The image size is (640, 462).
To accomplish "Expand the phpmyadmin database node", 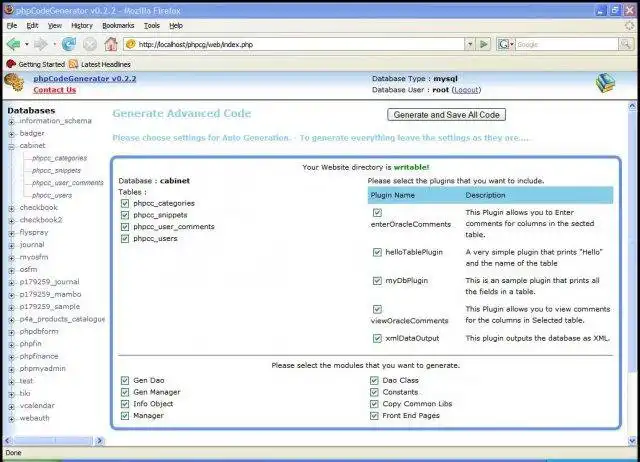I will (x=11, y=369).
